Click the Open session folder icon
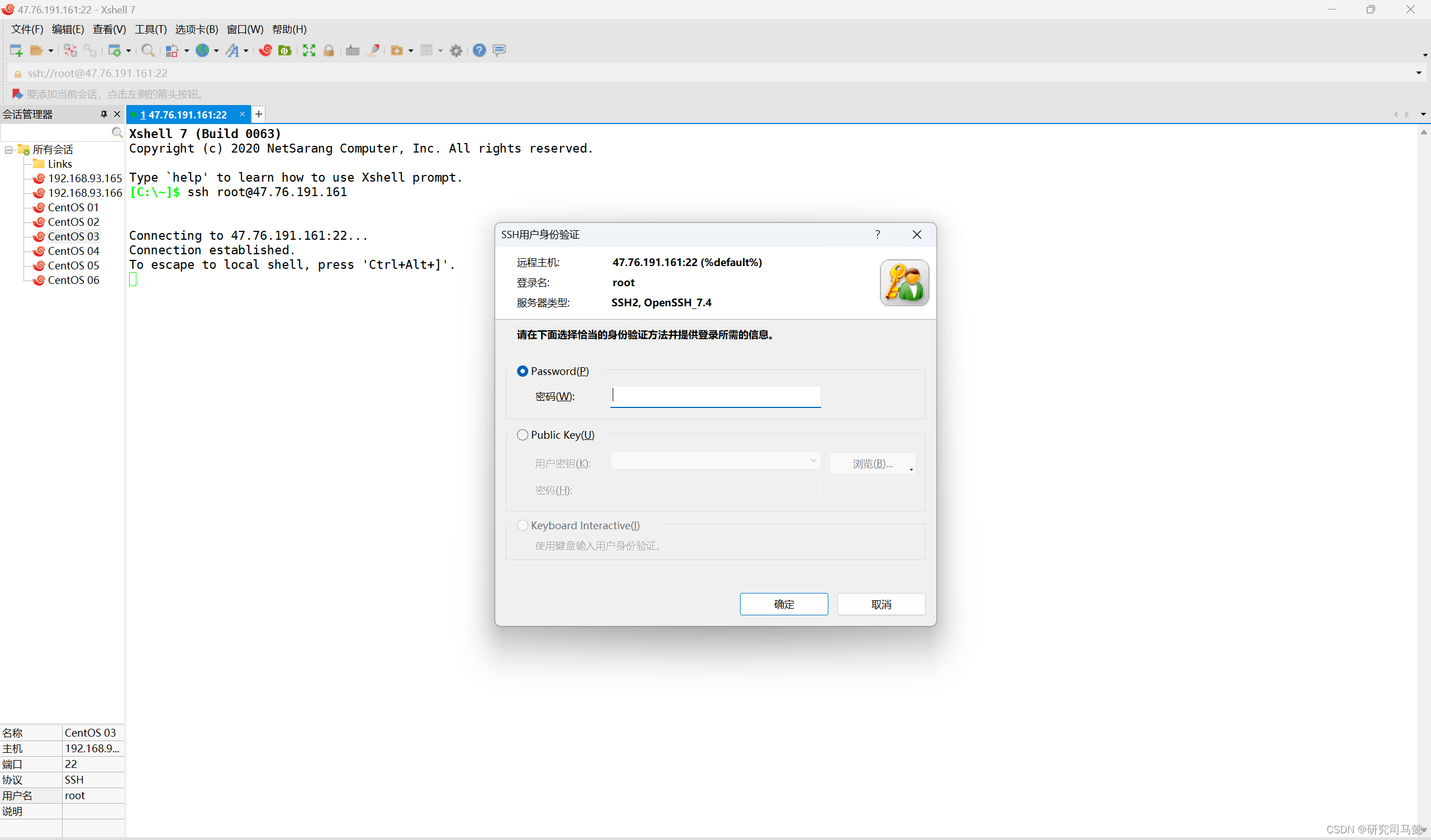Image resolution: width=1431 pixels, height=840 pixels. tap(36, 50)
